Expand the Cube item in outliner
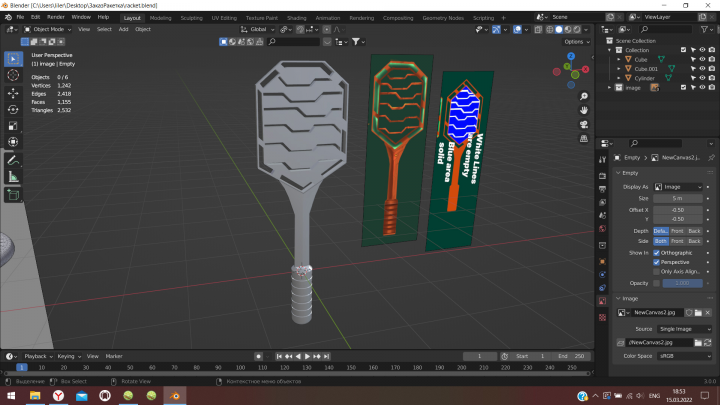 (x=619, y=60)
